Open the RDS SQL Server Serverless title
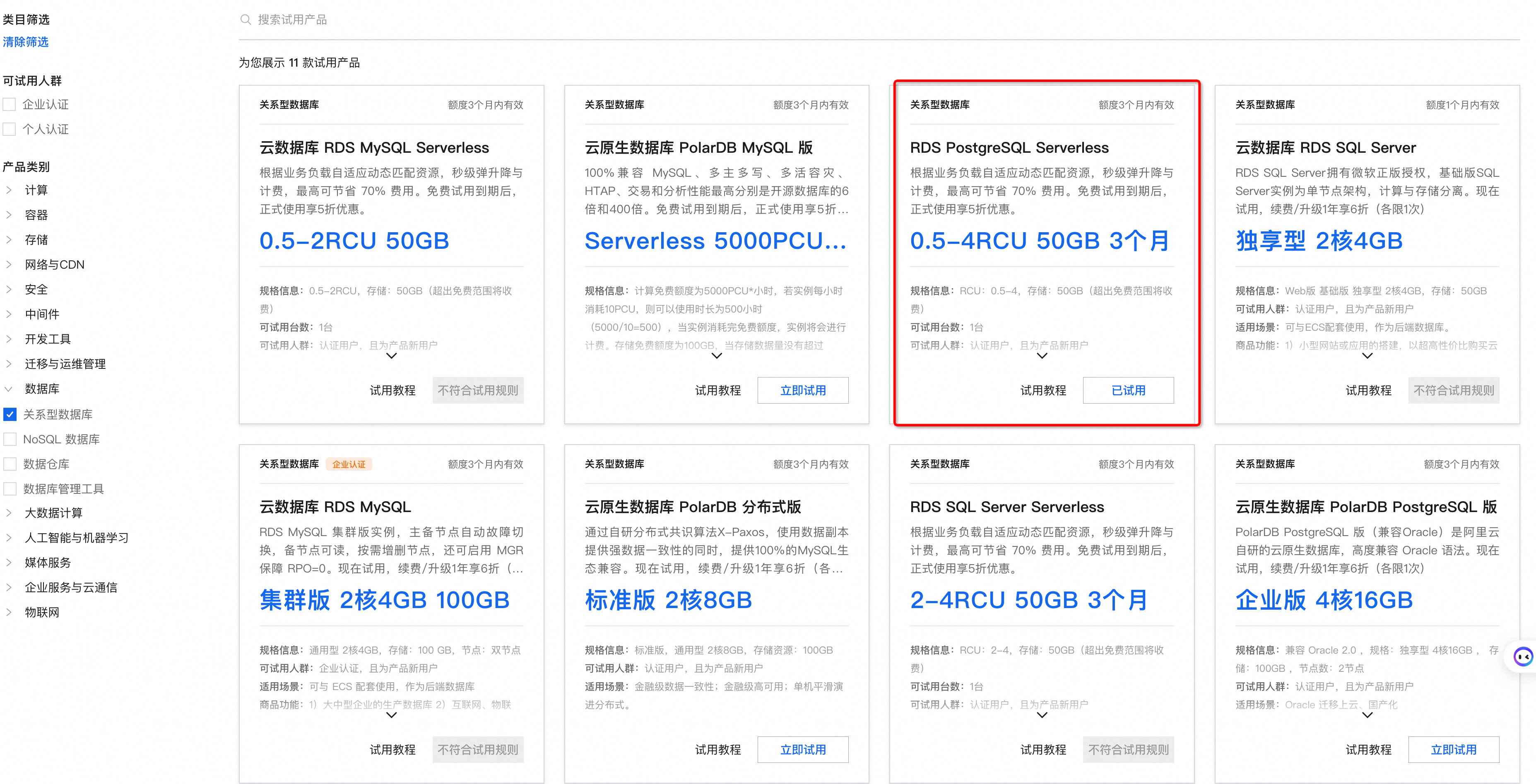The width and height of the screenshot is (1536, 784). [x=1006, y=507]
